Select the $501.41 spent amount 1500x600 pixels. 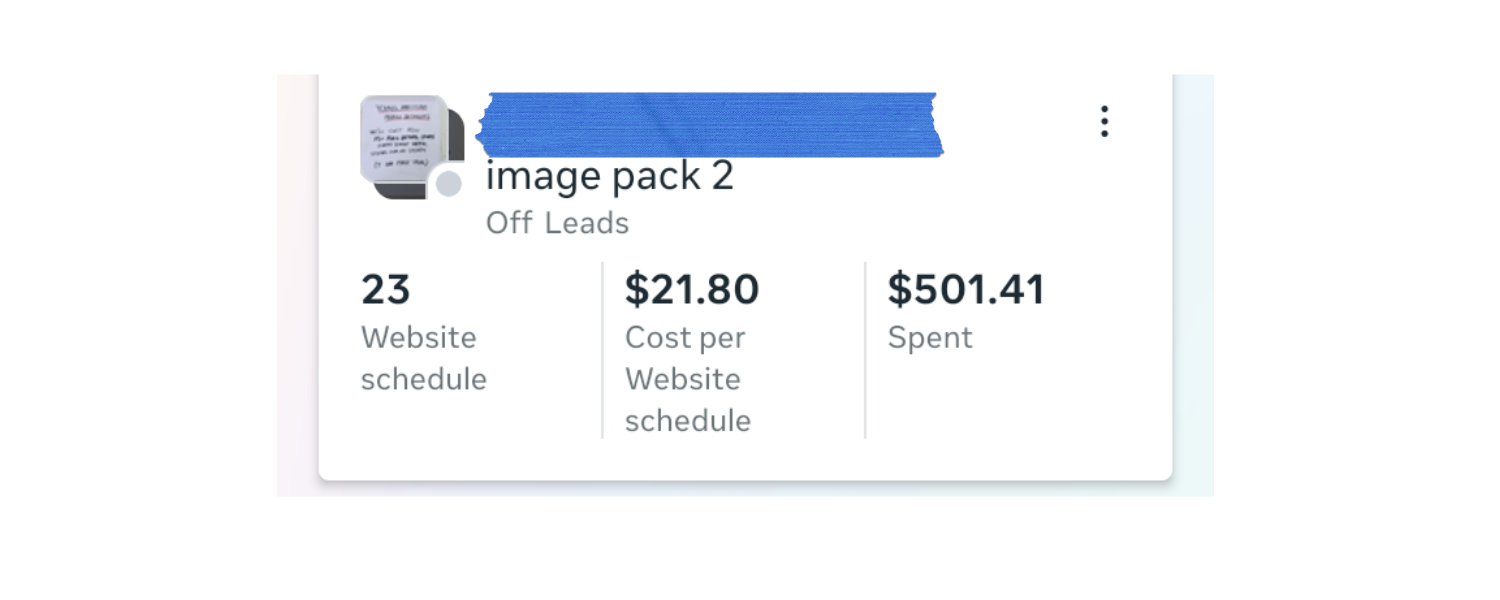coord(966,290)
